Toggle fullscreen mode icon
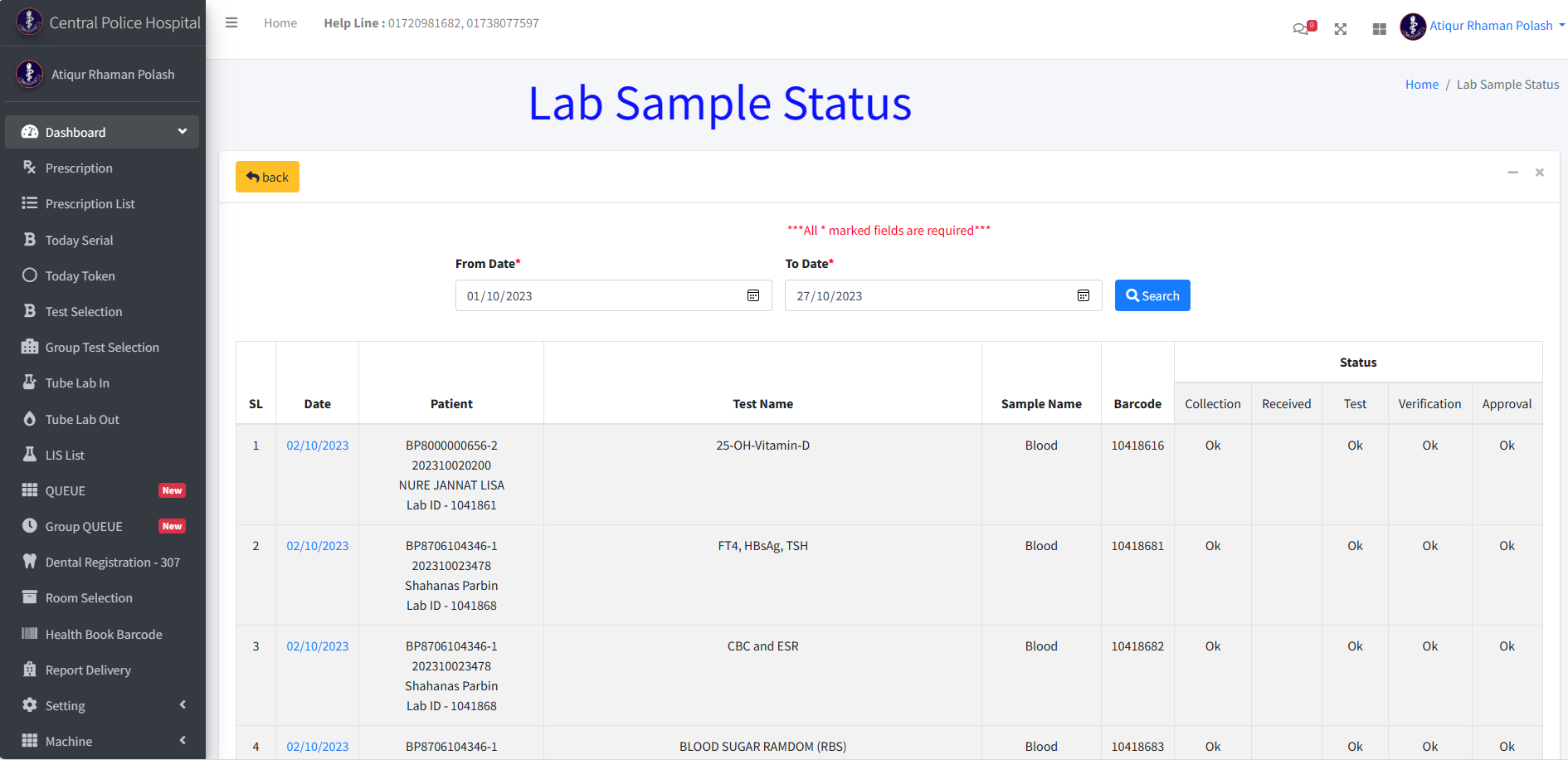 click(x=1341, y=29)
